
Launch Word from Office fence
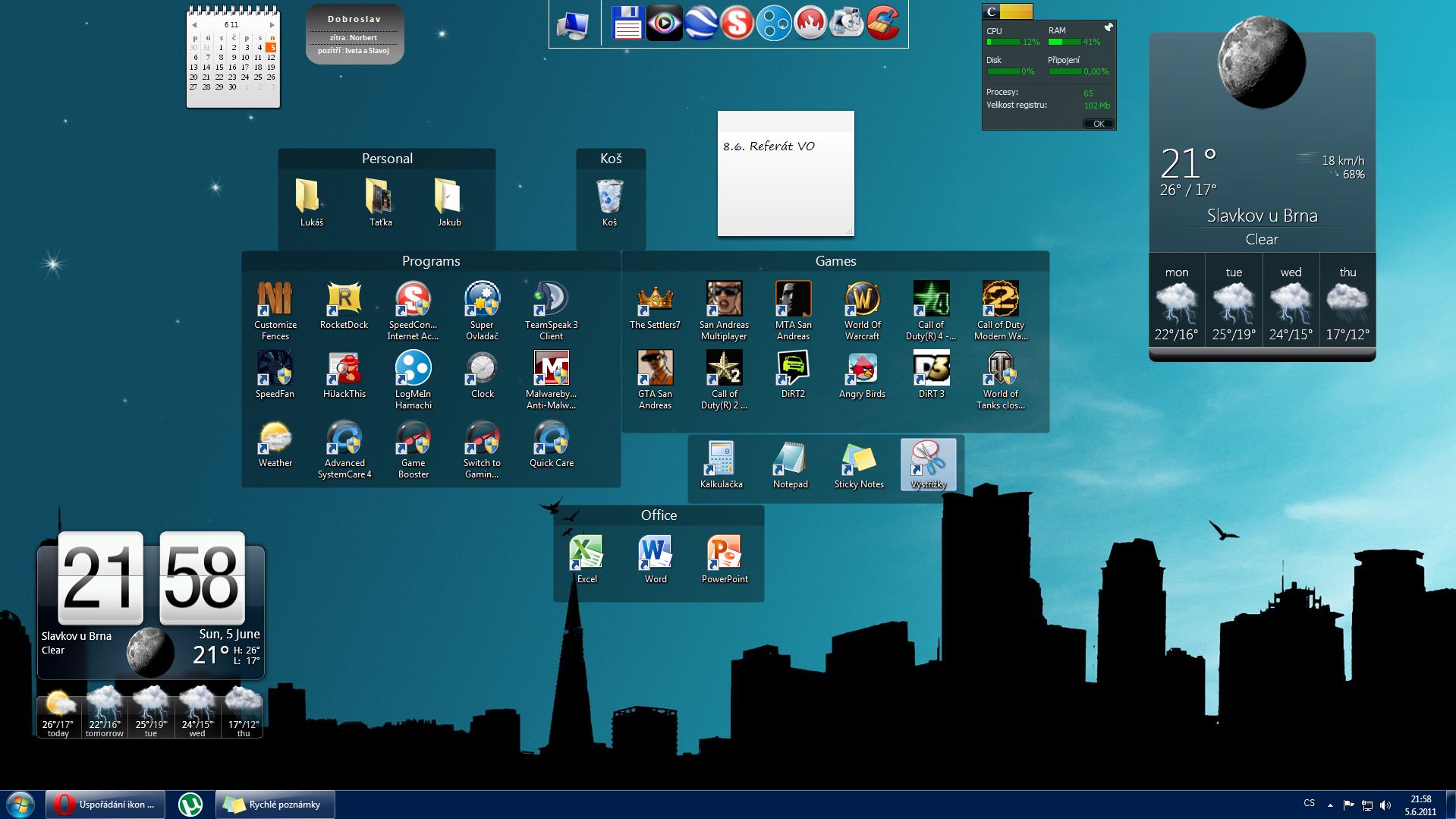656,559
